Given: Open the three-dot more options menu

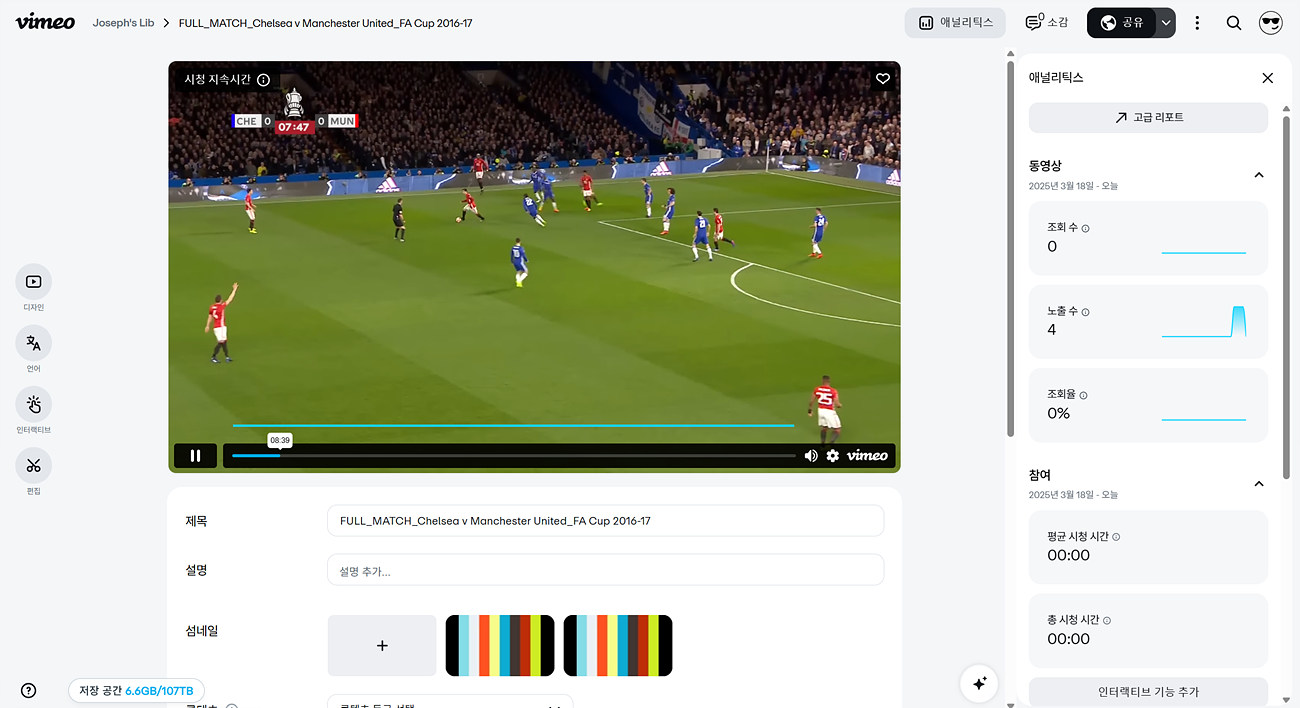Looking at the screenshot, I should tap(1197, 23).
